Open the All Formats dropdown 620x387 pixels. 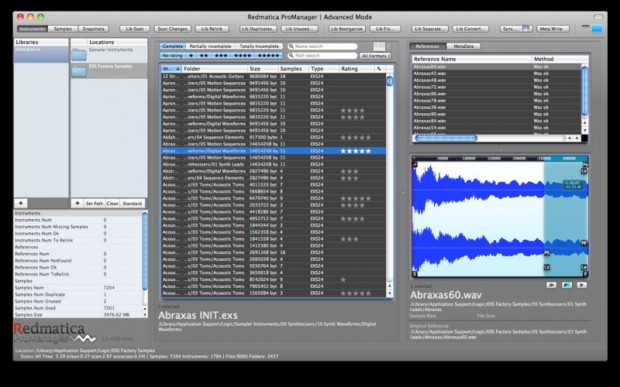(375, 56)
